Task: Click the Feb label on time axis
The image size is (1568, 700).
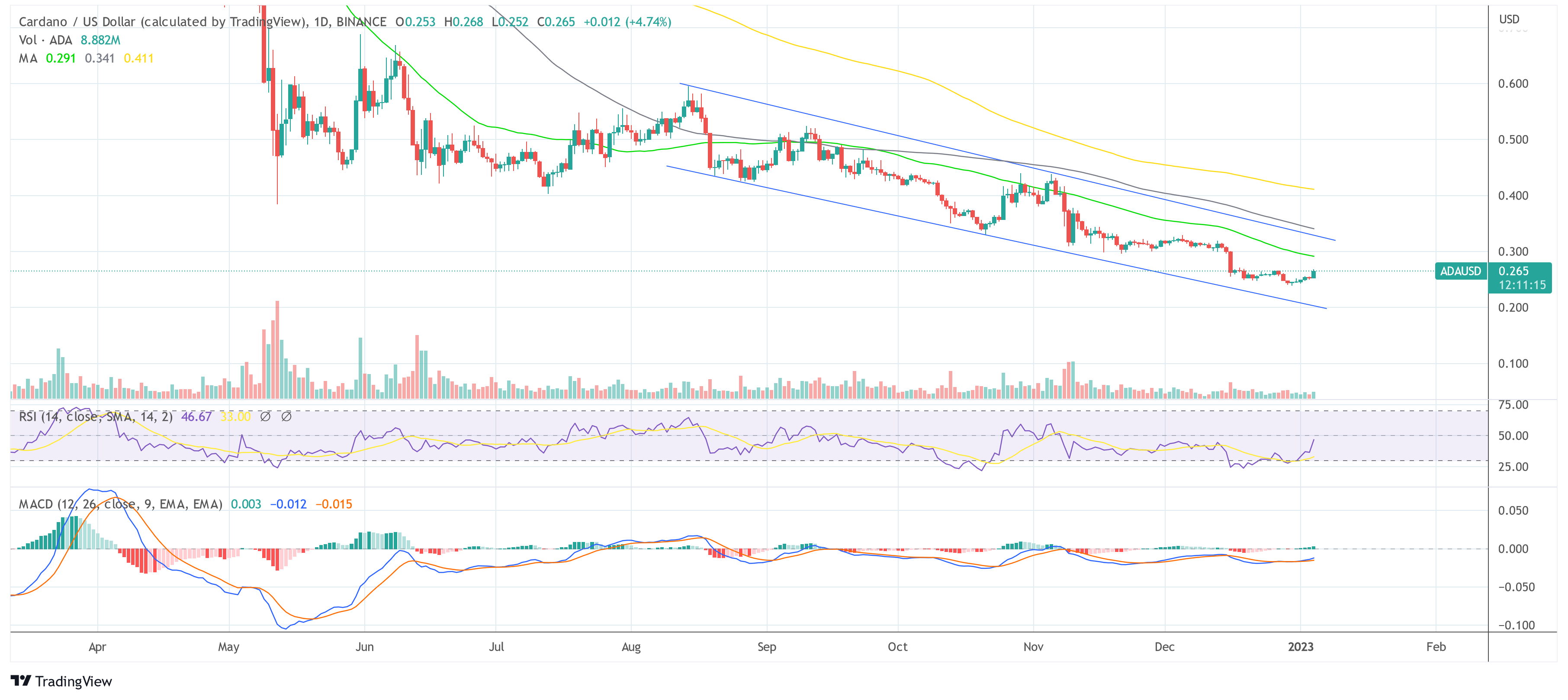Action: 1436,647
